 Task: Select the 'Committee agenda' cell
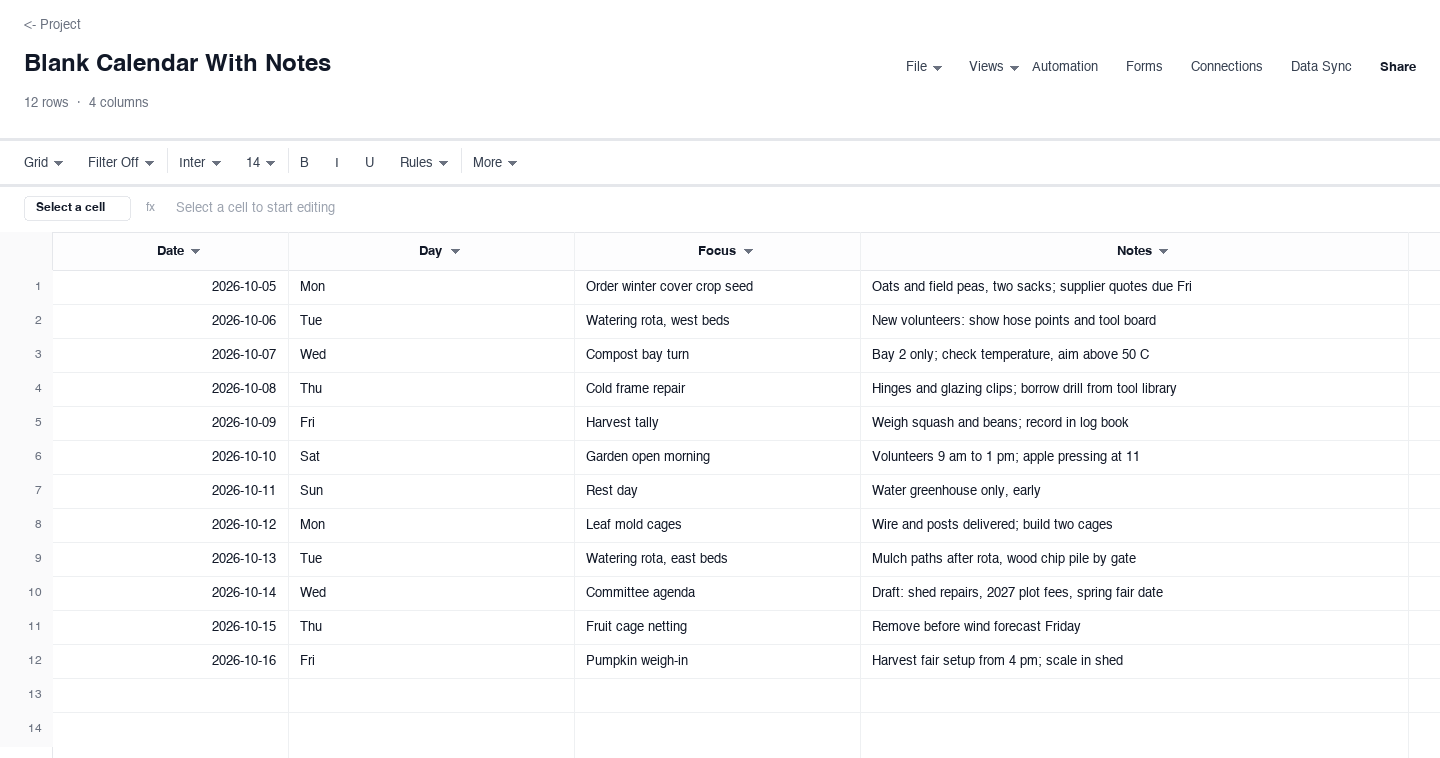pos(717,593)
